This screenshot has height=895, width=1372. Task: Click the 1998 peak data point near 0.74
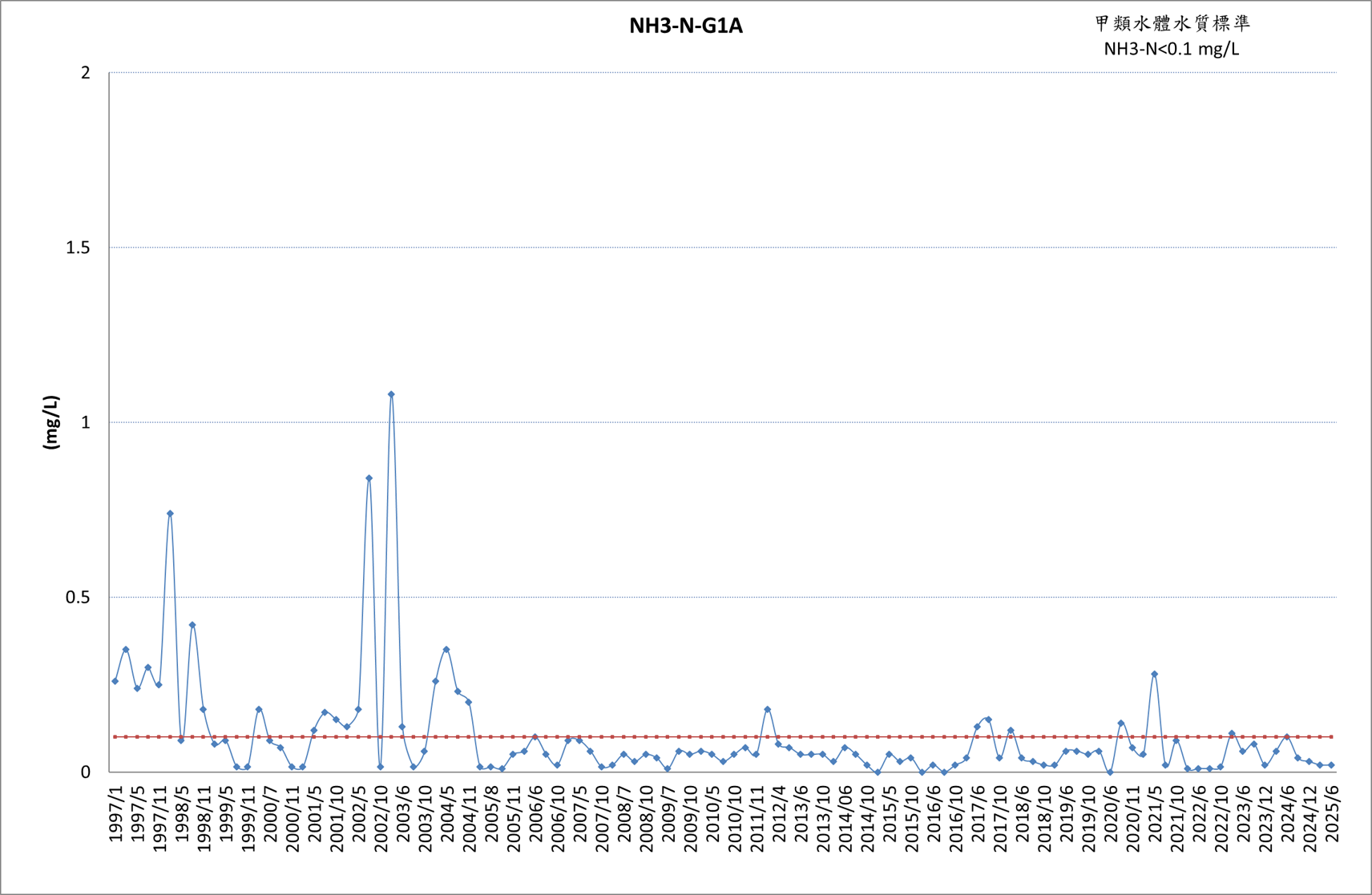[170, 514]
